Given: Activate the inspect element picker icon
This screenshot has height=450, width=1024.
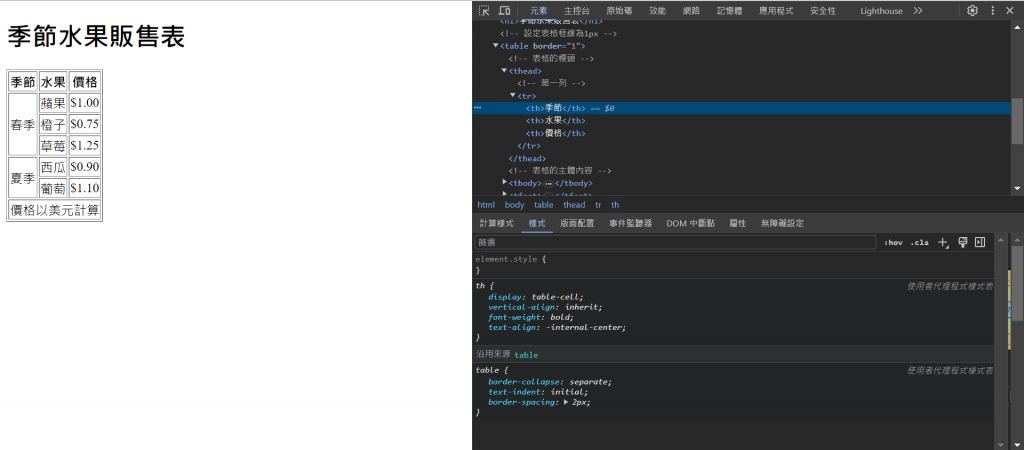Looking at the screenshot, I should (483, 10).
